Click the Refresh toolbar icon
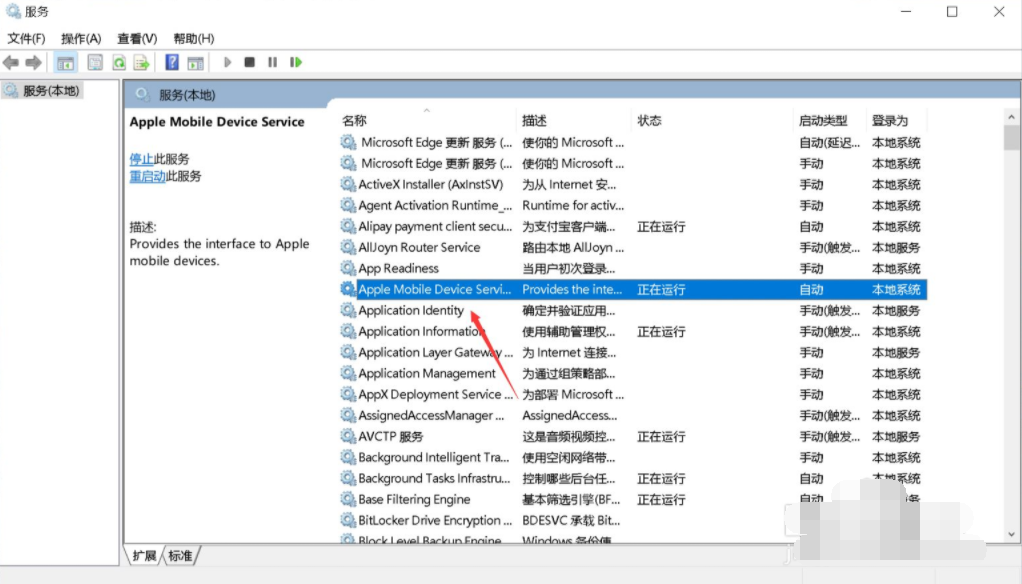The width and height of the screenshot is (1022, 584). (119, 63)
